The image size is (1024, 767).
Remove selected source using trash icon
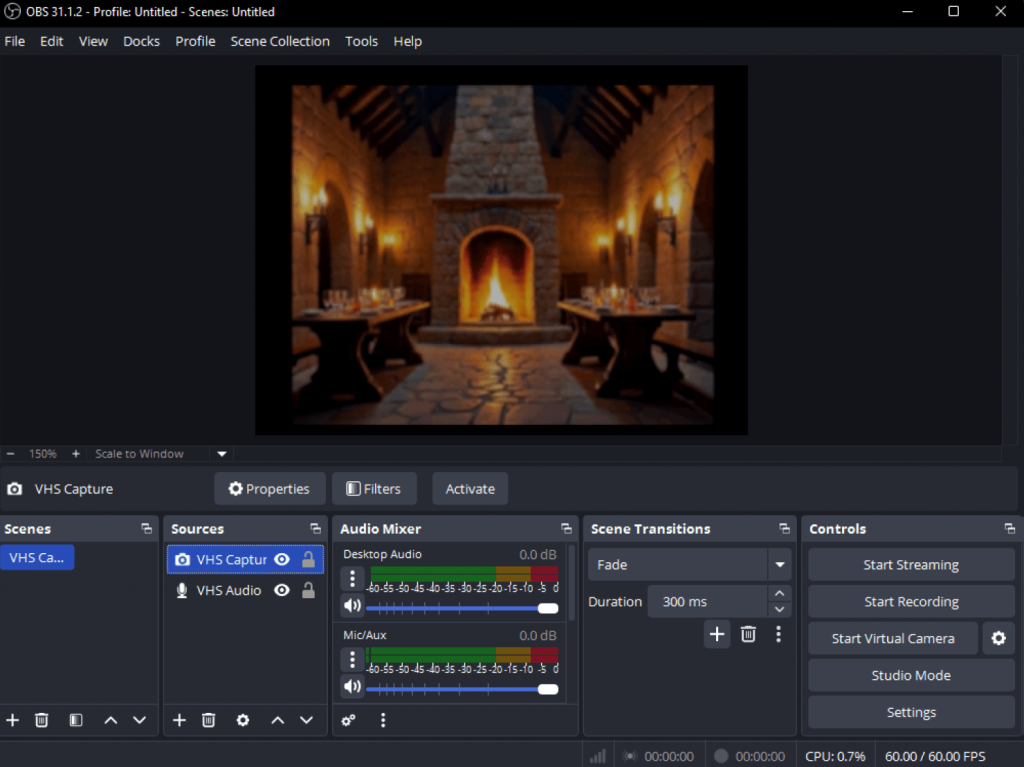pos(209,720)
